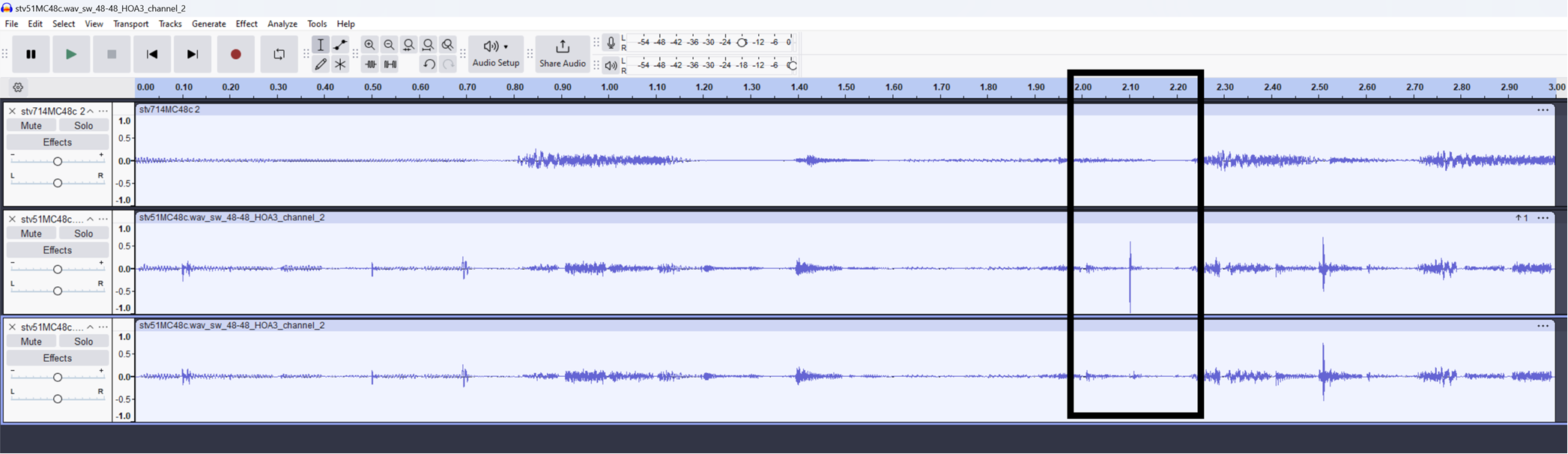The height and width of the screenshot is (454, 1568).
Task: Click the Share Audio button
Action: tap(562, 54)
